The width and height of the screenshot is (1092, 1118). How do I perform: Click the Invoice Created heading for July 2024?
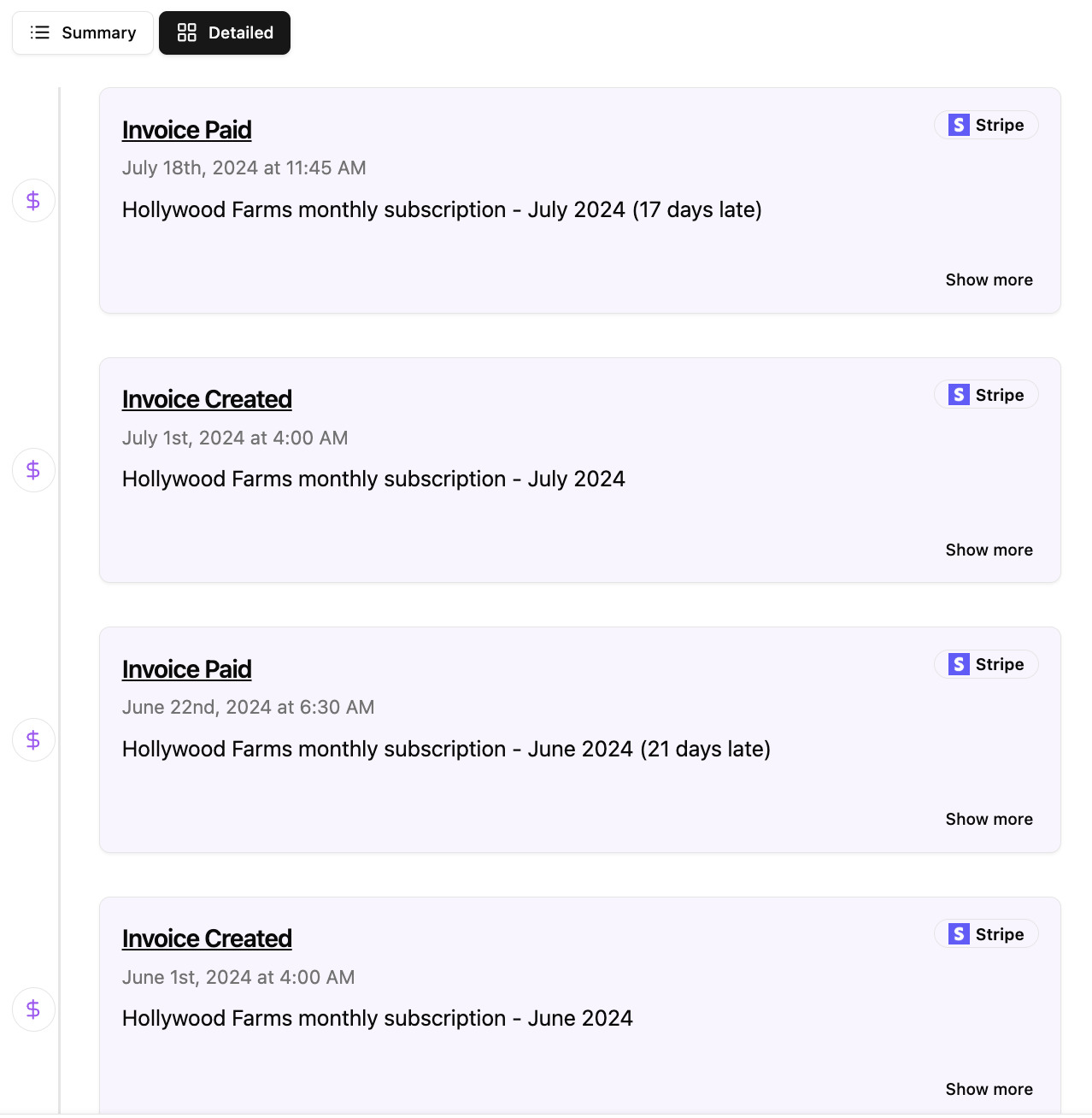207,398
